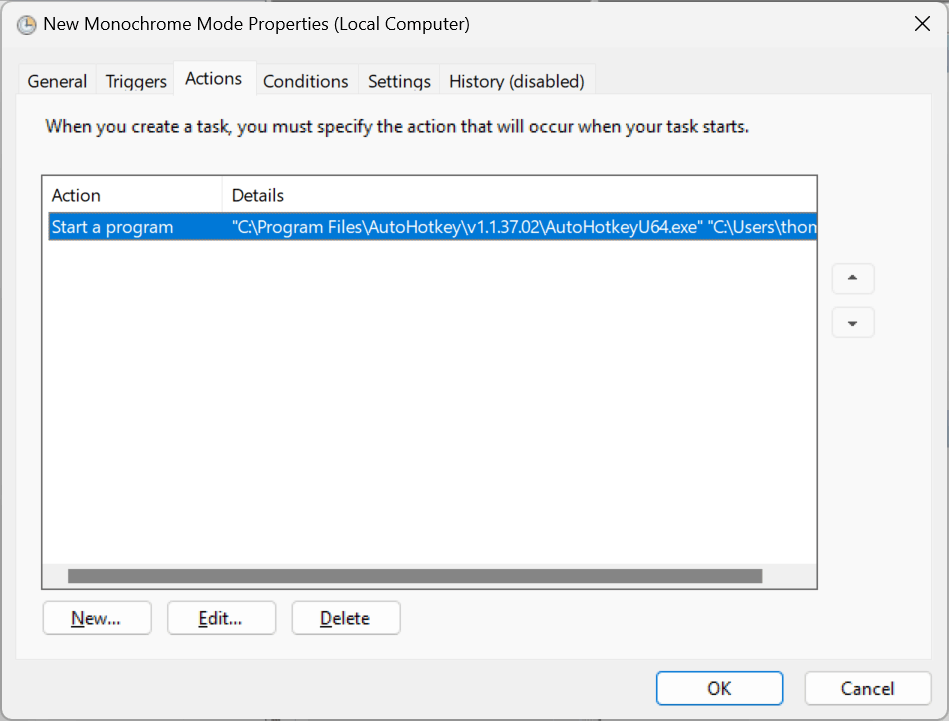
Task: Select the Actions tab
Action: click(214, 78)
